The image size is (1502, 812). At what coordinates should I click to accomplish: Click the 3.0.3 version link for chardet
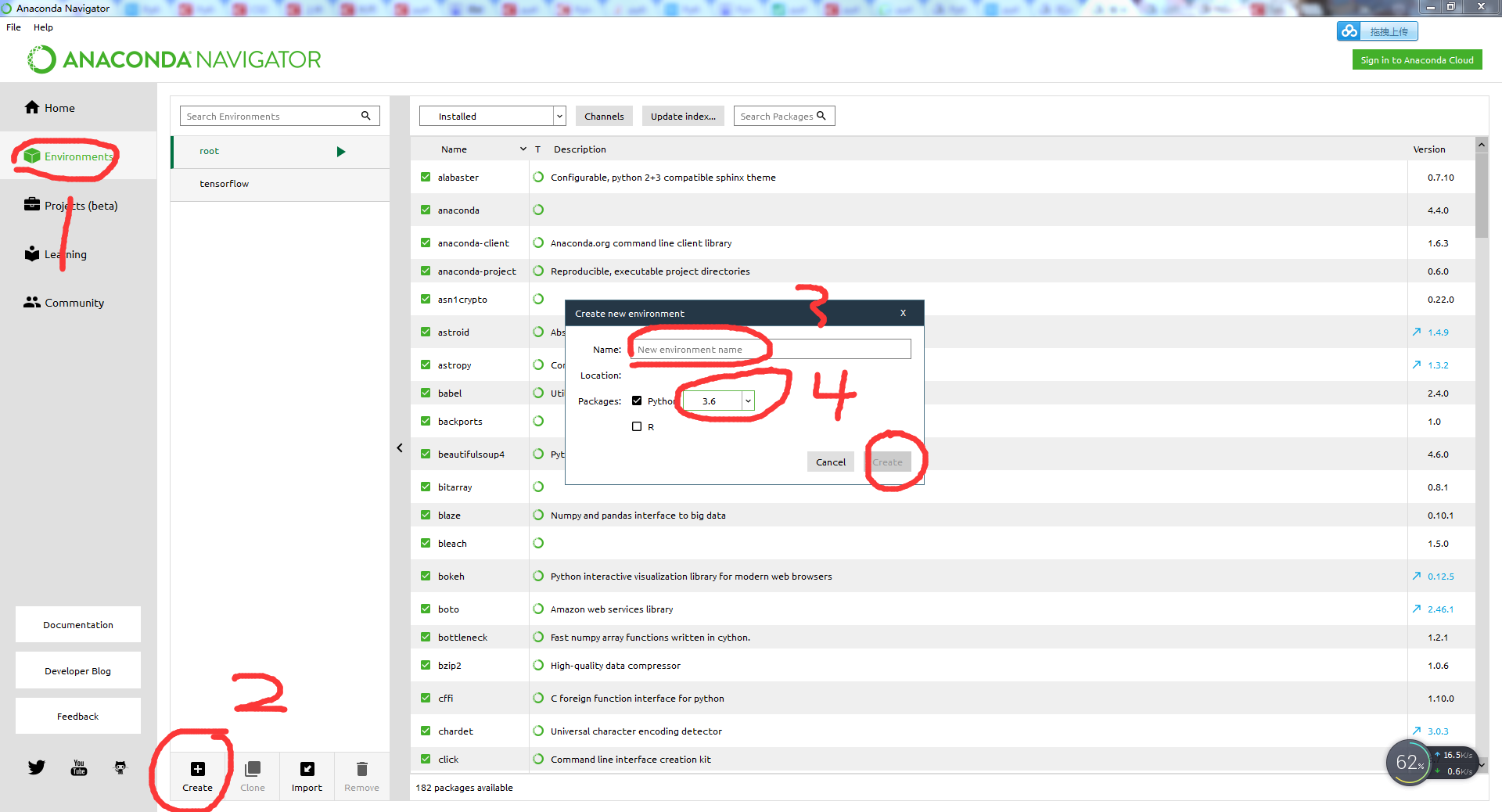pyautogui.click(x=1438, y=731)
